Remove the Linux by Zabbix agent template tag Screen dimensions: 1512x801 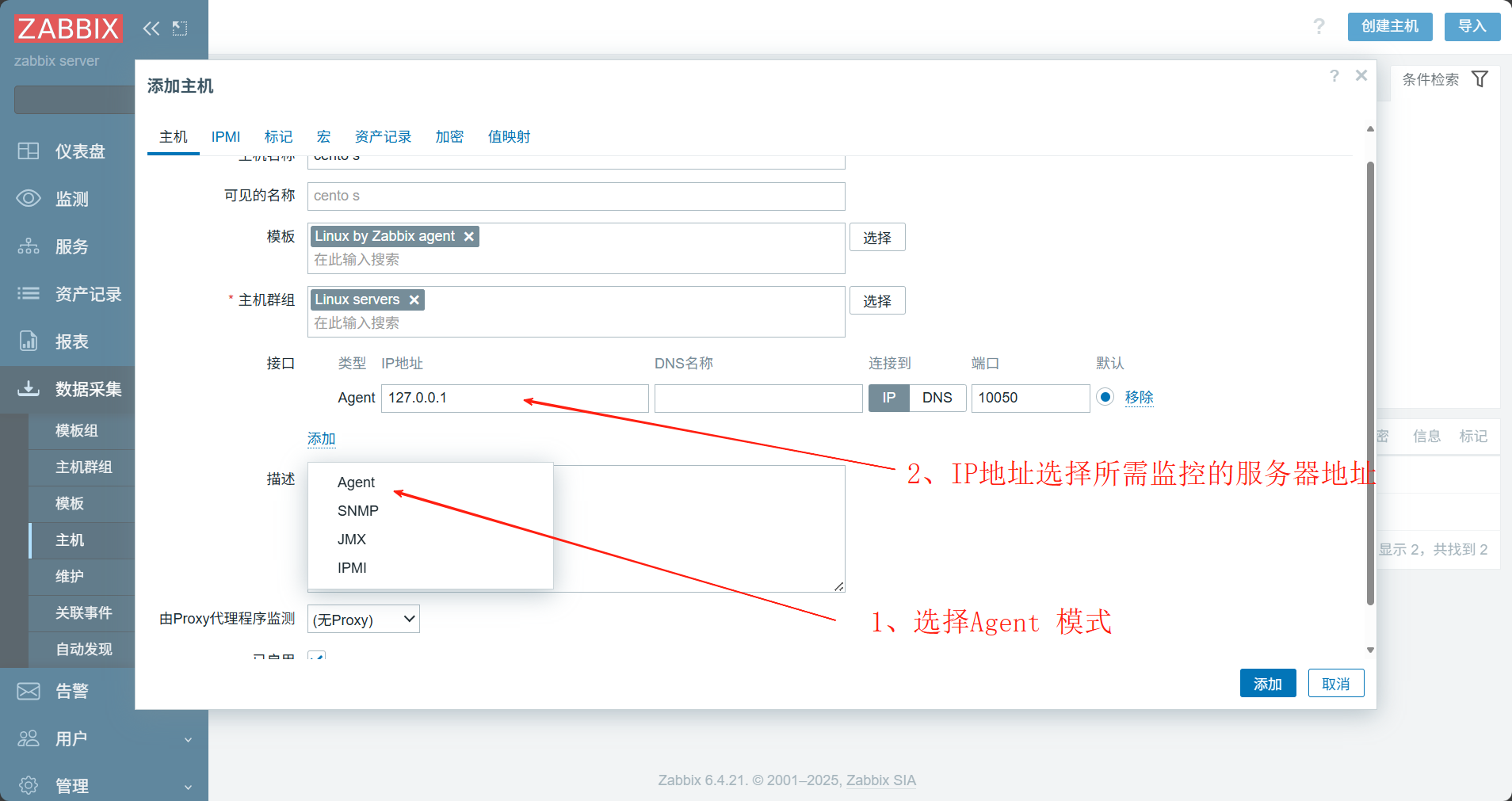[469, 236]
